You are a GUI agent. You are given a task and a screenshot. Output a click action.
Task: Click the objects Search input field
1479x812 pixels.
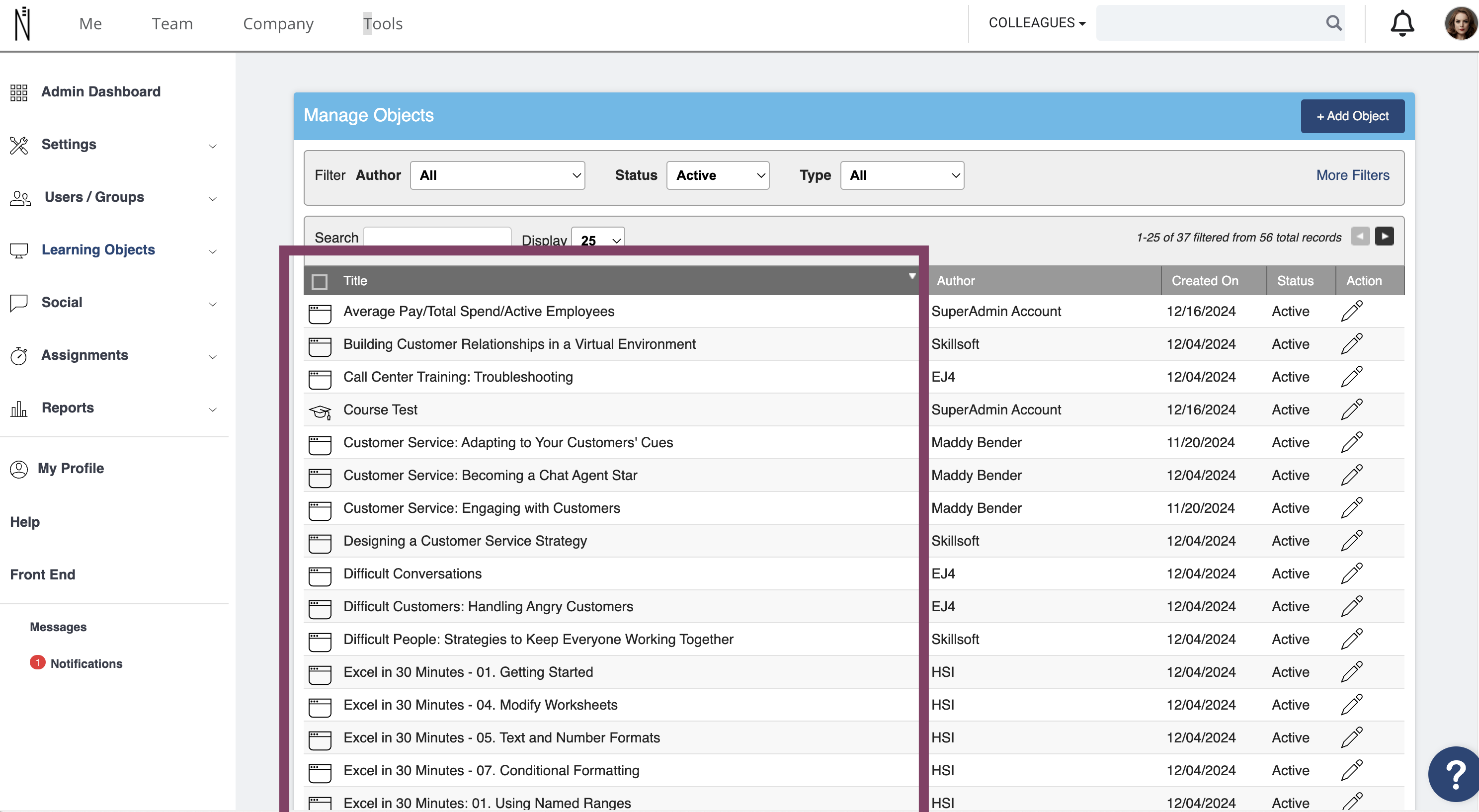pyautogui.click(x=437, y=237)
